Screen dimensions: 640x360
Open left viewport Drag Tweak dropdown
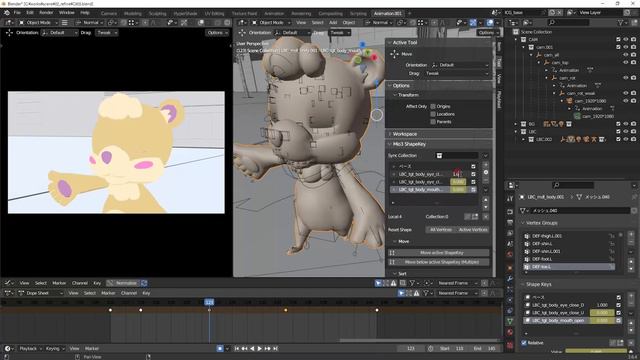pos(107,32)
